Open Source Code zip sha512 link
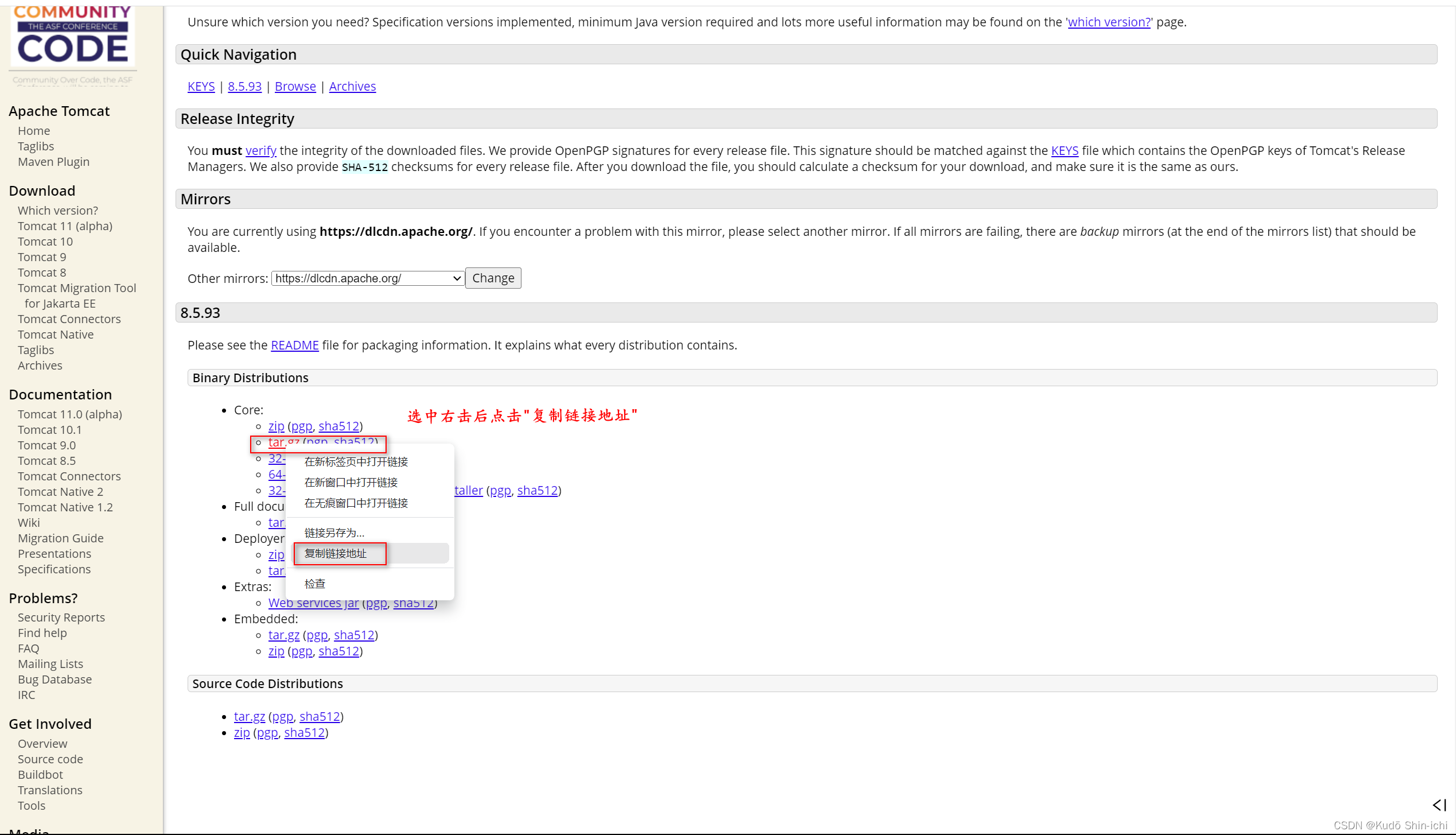 [305, 733]
